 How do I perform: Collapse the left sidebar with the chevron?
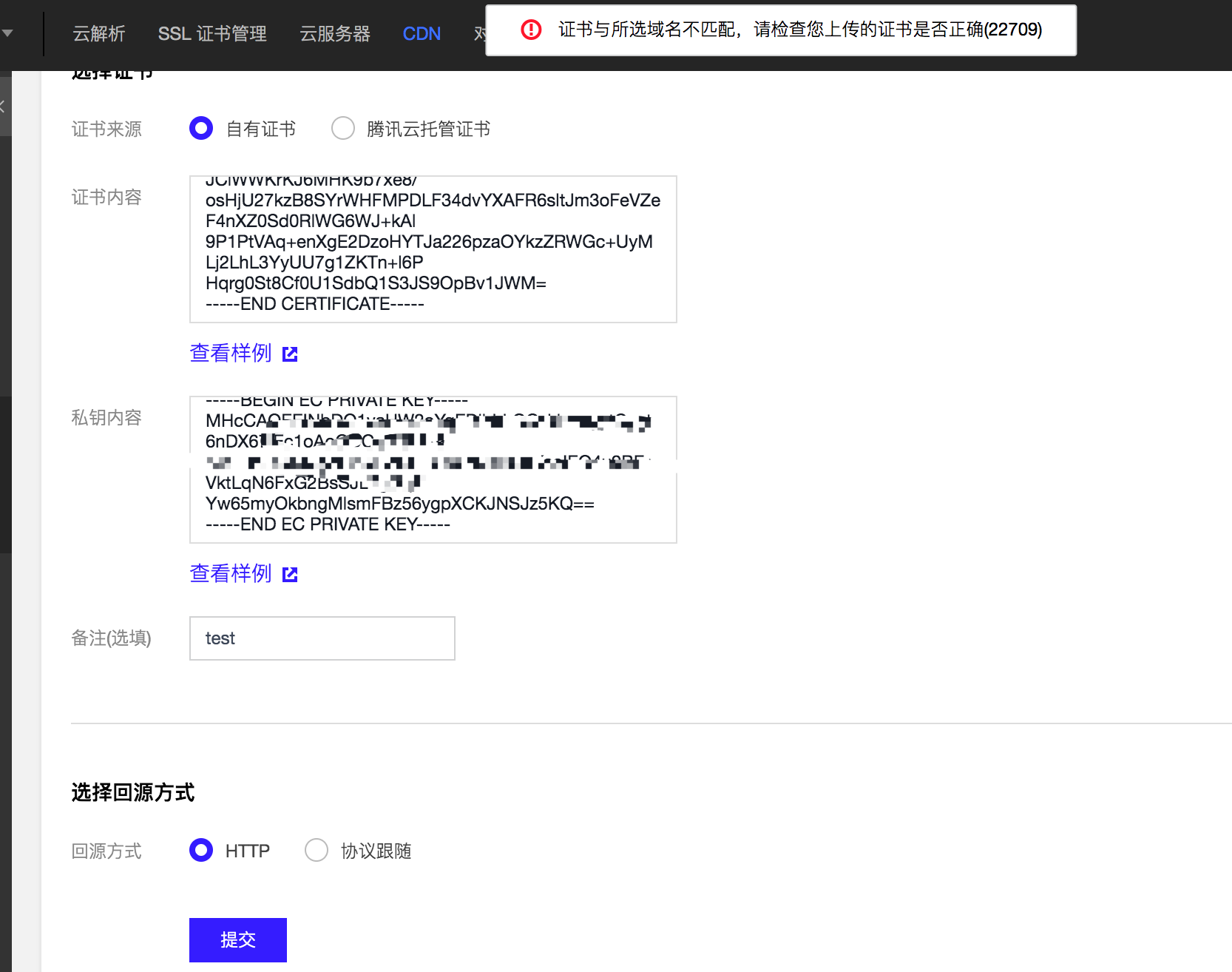pyautogui.click(x=3, y=107)
